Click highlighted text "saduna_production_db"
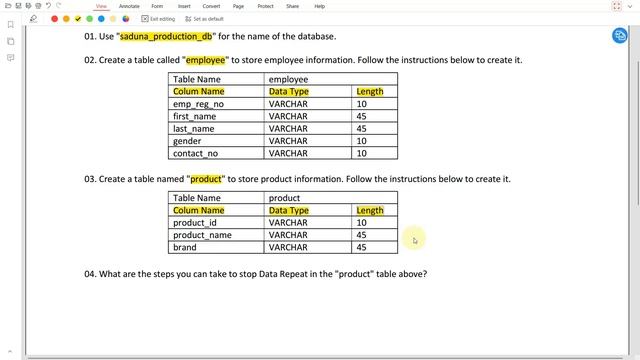Screen dimensions: 640x360 click(166, 36)
